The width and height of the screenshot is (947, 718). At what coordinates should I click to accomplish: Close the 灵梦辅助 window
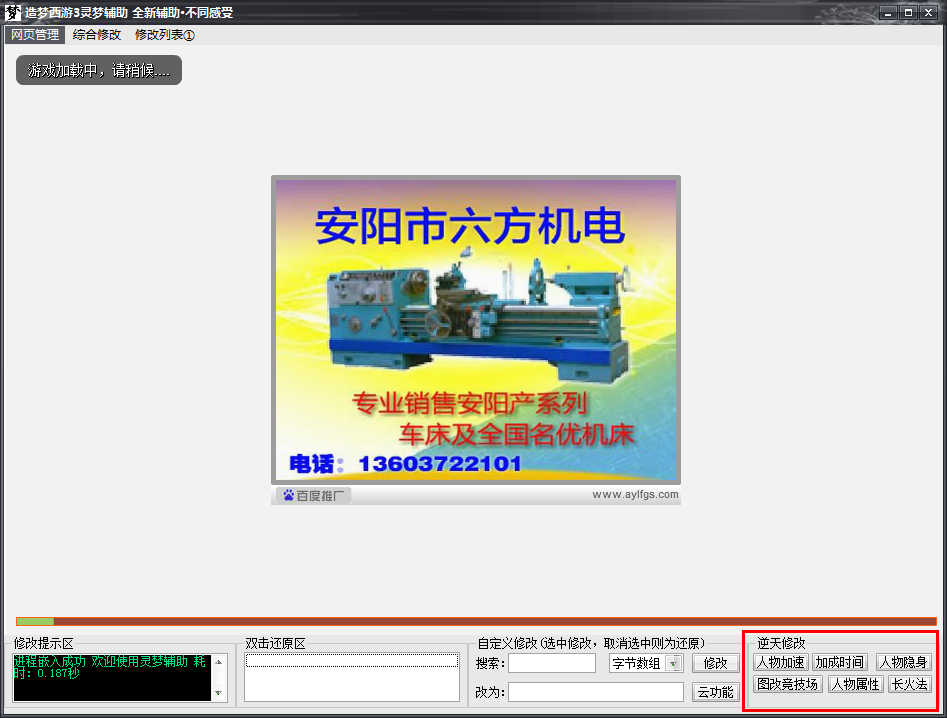tap(928, 12)
